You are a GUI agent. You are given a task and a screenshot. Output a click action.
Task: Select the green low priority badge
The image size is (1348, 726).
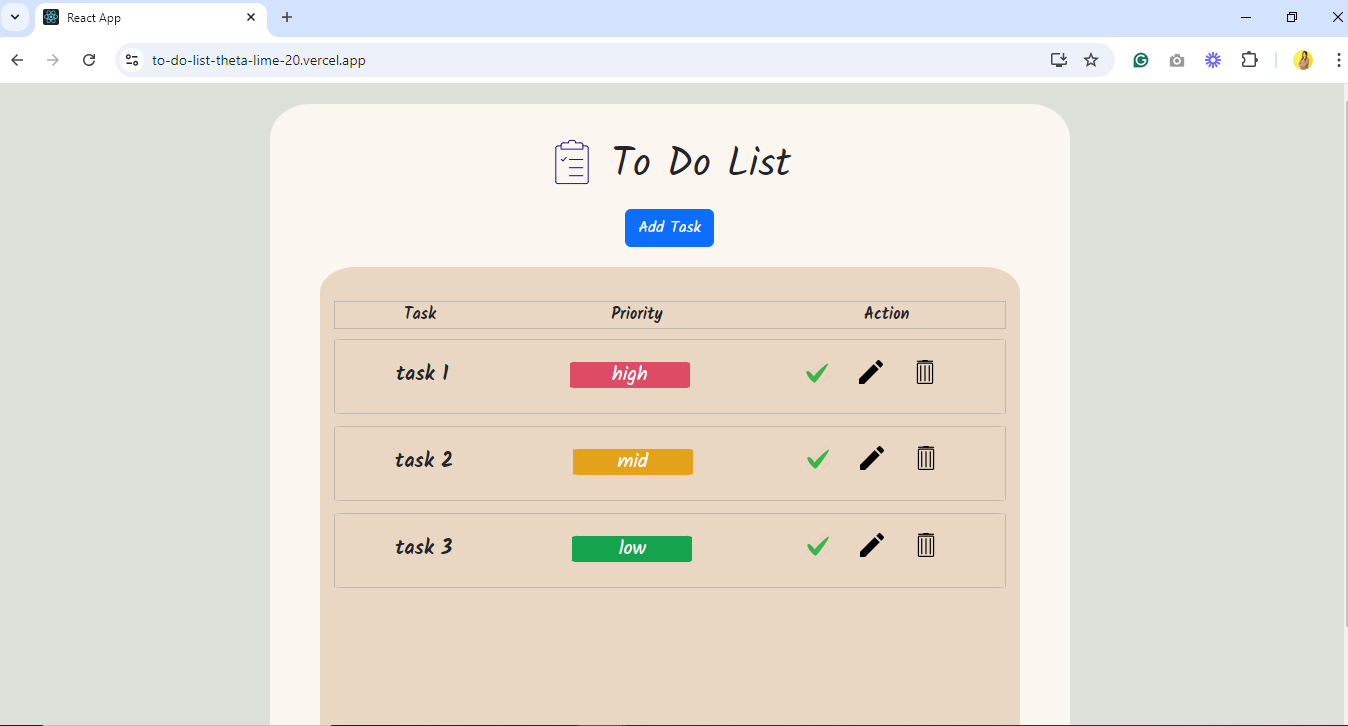tap(632, 549)
